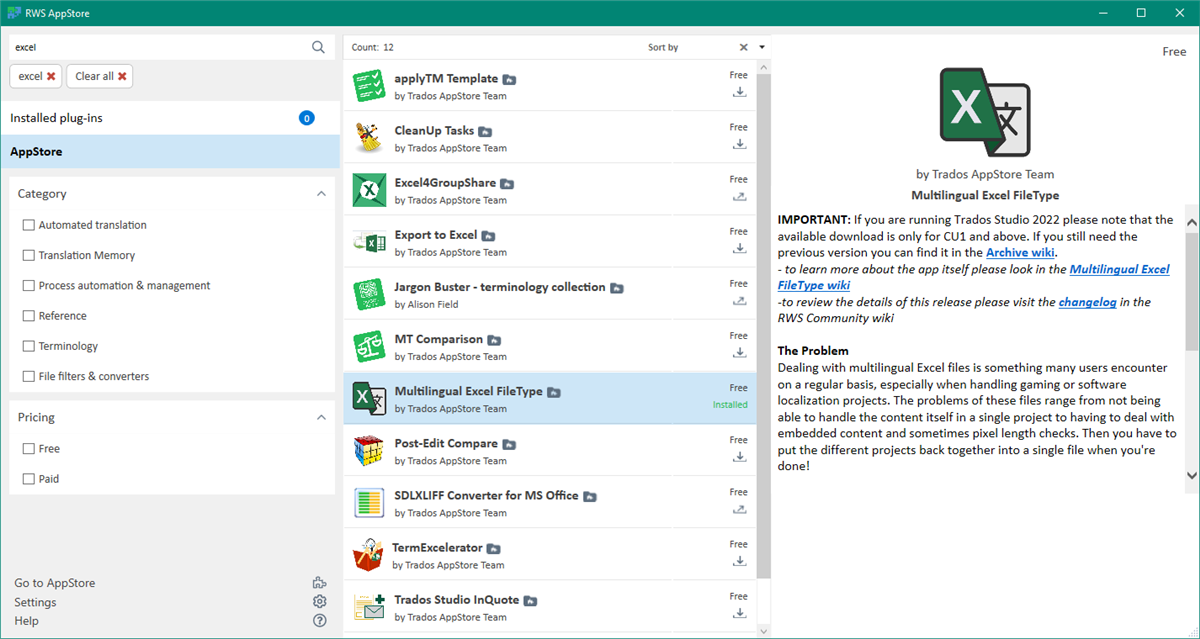Select File filters & converters checkbox
This screenshot has width=1200, height=639.
(29, 376)
